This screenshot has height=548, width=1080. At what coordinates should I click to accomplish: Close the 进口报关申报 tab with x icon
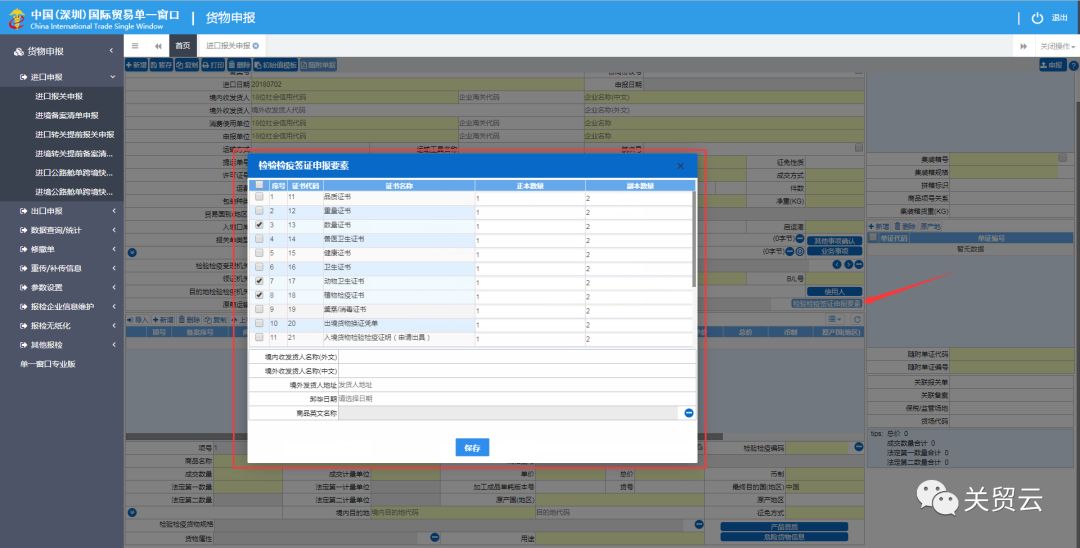pyautogui.click(x=256, y=46)
